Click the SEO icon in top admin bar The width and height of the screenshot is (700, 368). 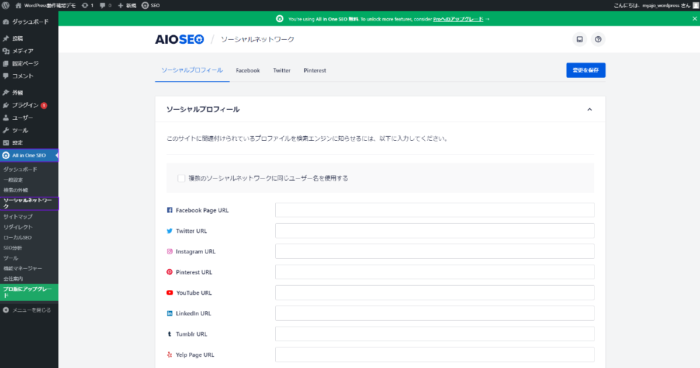[x=151, y=5]
